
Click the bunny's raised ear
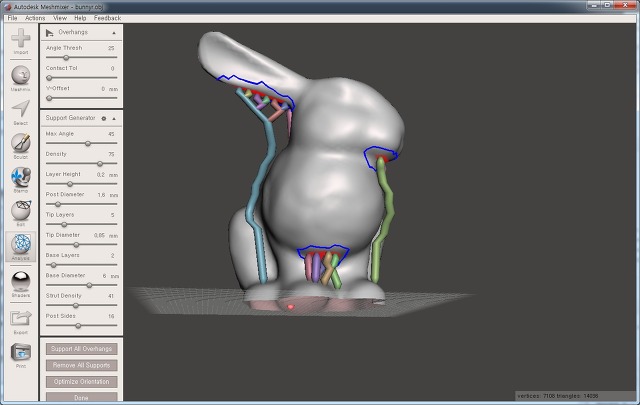(245, 61)
